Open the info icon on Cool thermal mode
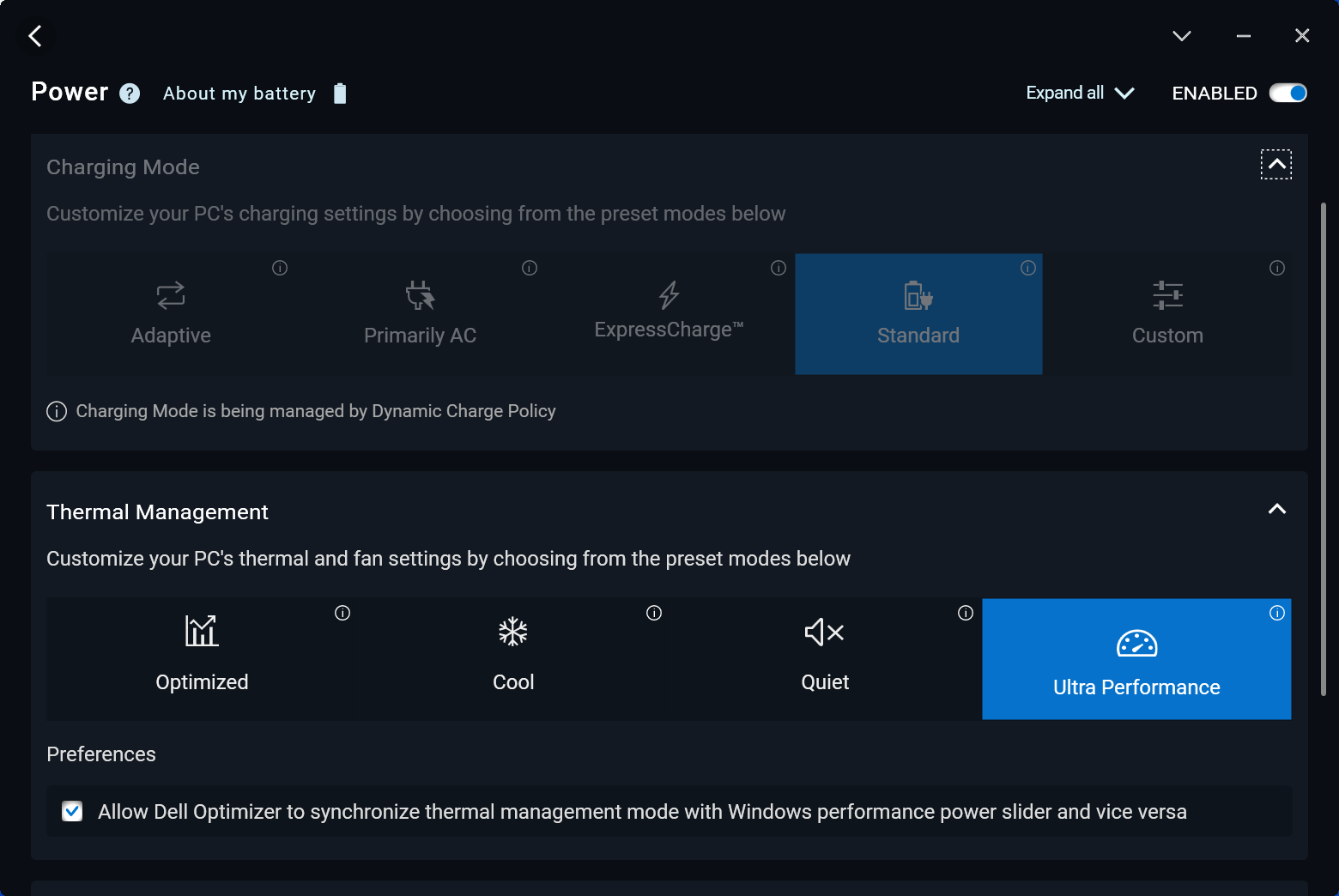 [654, 613]
